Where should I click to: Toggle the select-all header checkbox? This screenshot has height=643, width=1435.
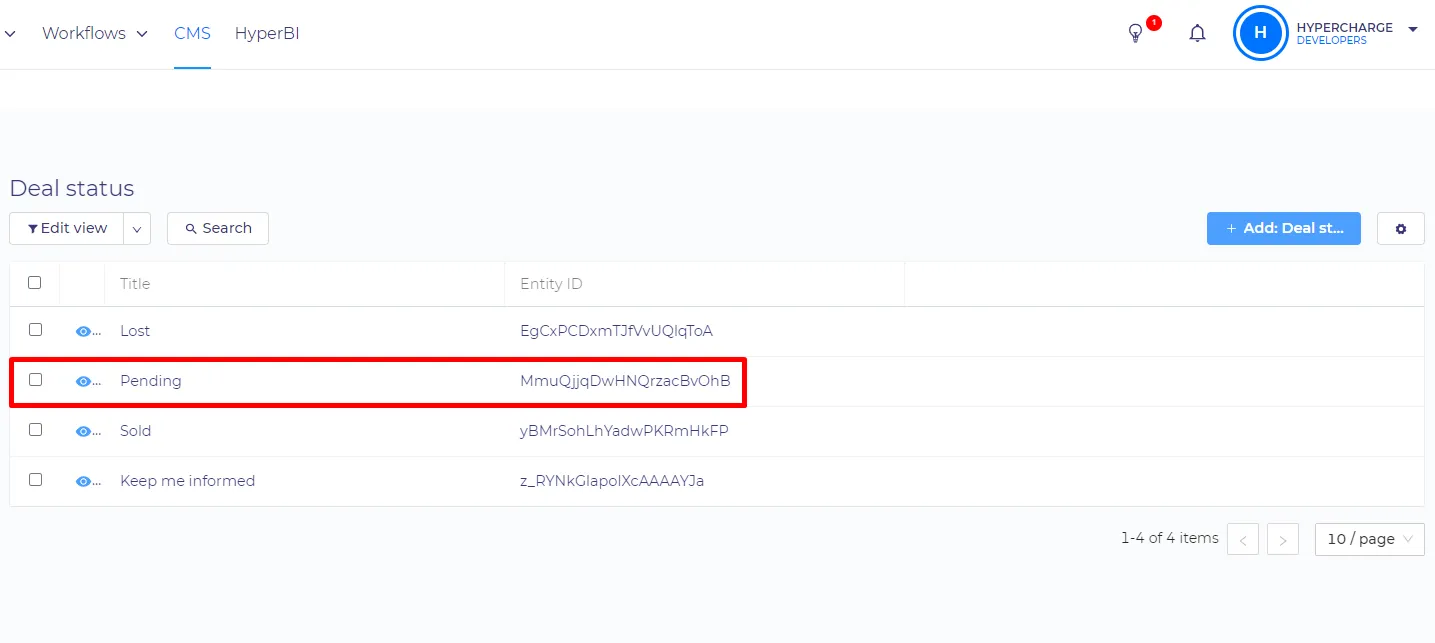(35, 283)
